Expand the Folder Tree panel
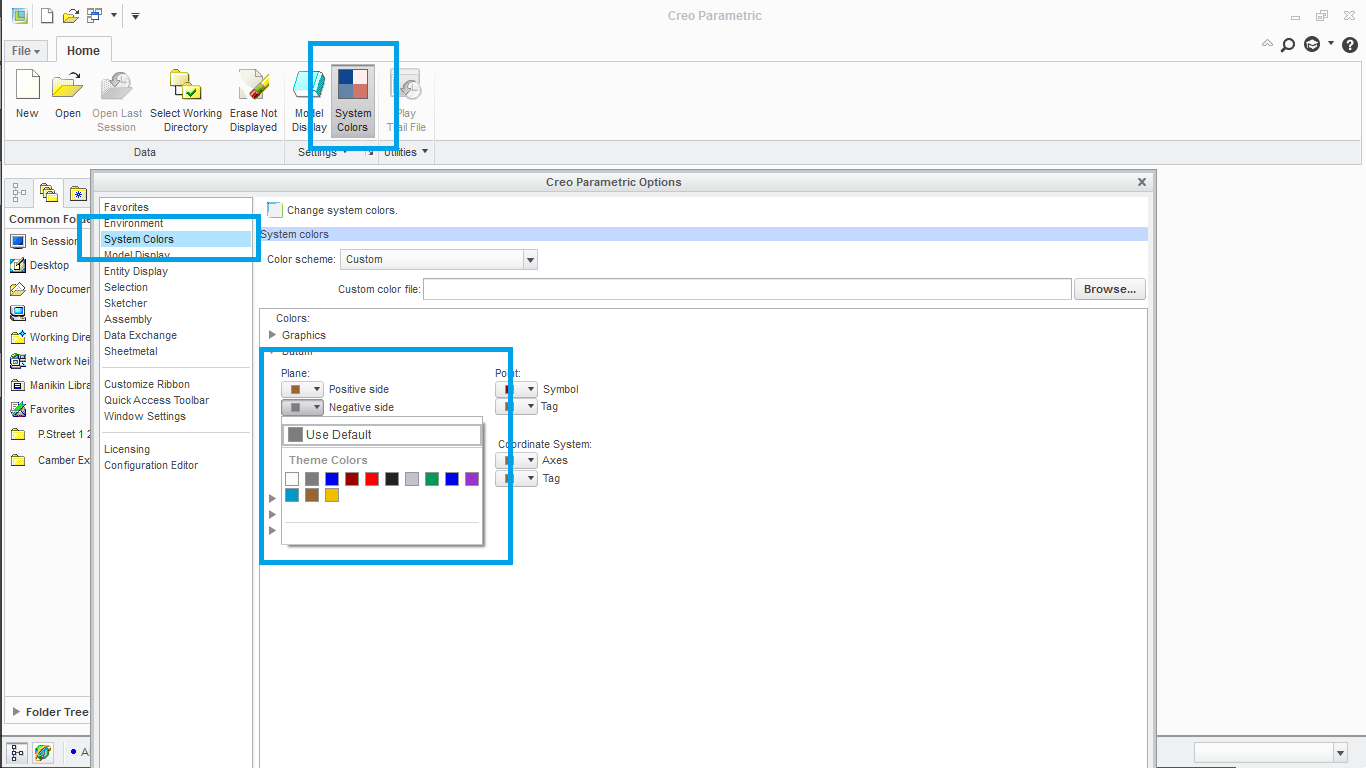This screenshot has width=1366, height=768. click(16, 712)
